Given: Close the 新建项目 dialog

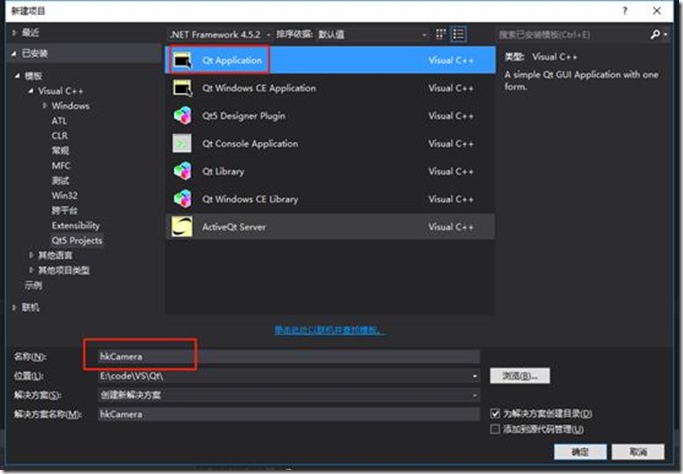Looking at the screenshot, I should click(657, 11).
